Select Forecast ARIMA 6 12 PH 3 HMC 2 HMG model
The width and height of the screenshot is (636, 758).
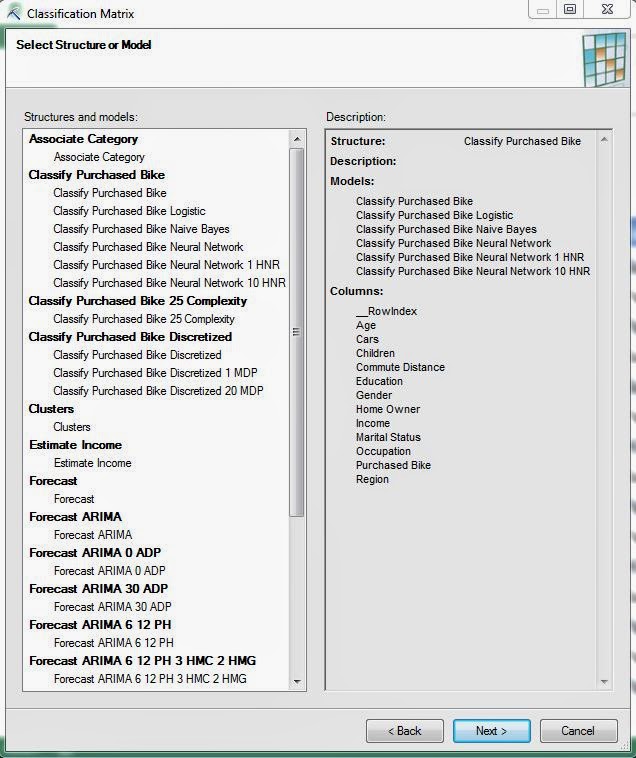tap(150, 679)
